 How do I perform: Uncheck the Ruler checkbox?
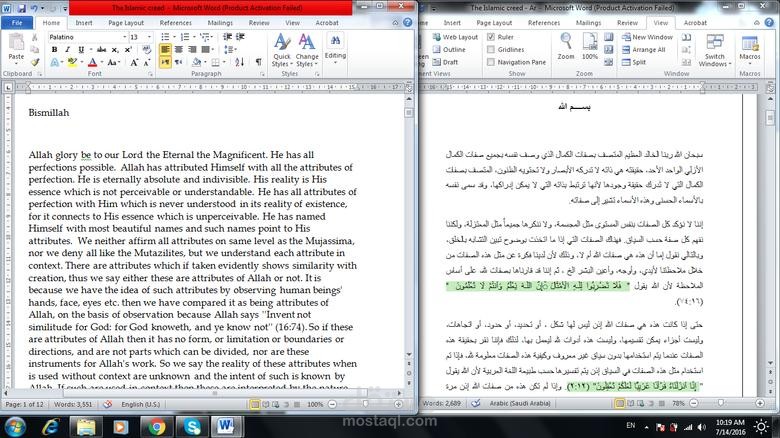point(491,37)
